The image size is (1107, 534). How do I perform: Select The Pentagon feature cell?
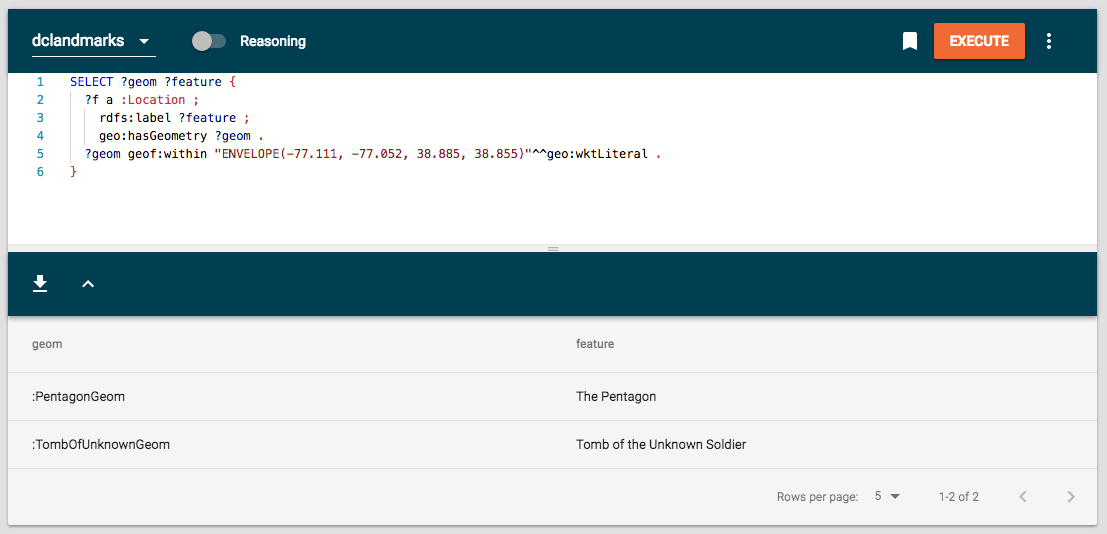616,397
